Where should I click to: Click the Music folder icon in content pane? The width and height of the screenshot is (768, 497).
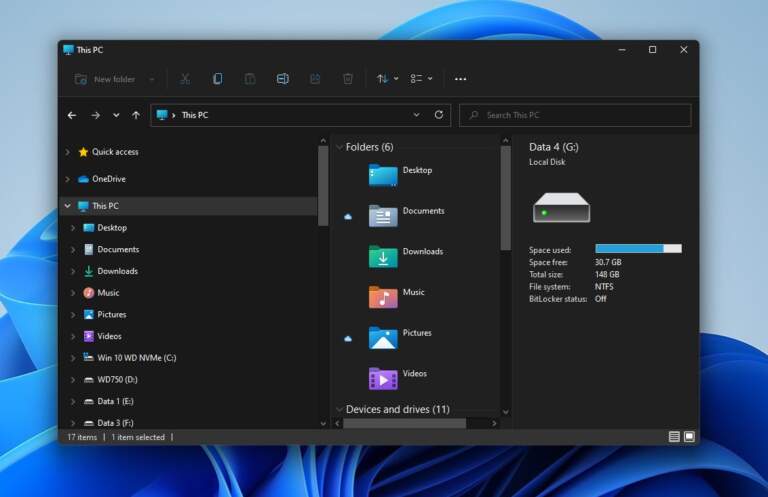click(x=383, y=297)
